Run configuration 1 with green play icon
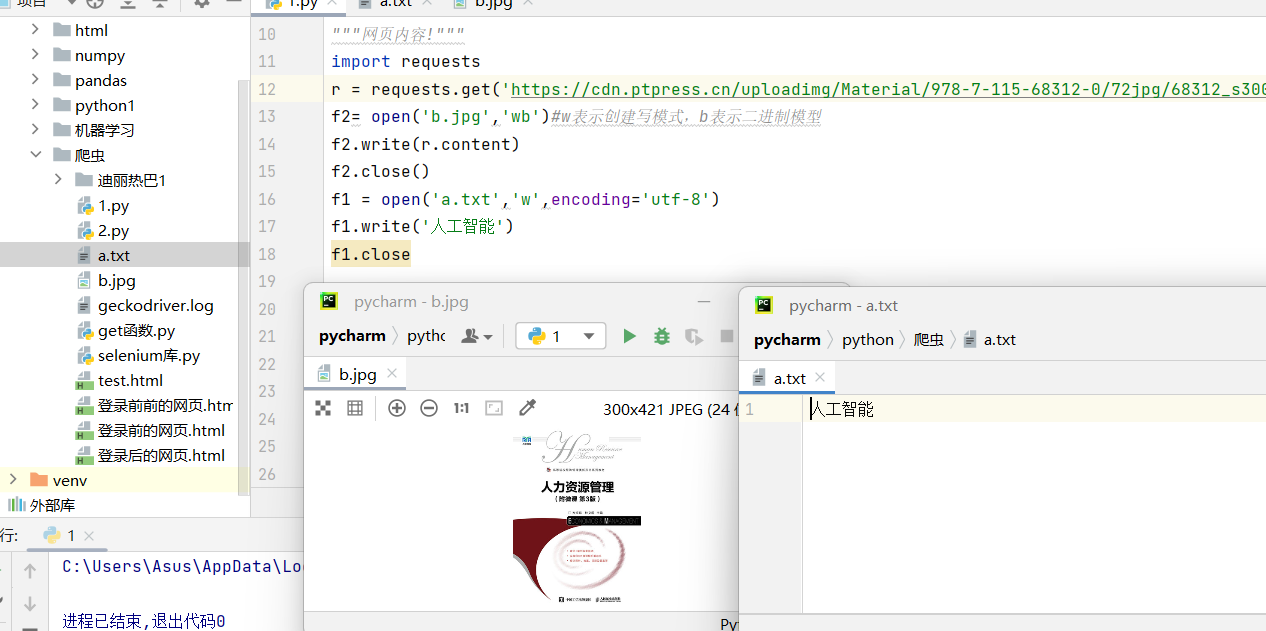The image size is (1266, 631). (629, 336)
